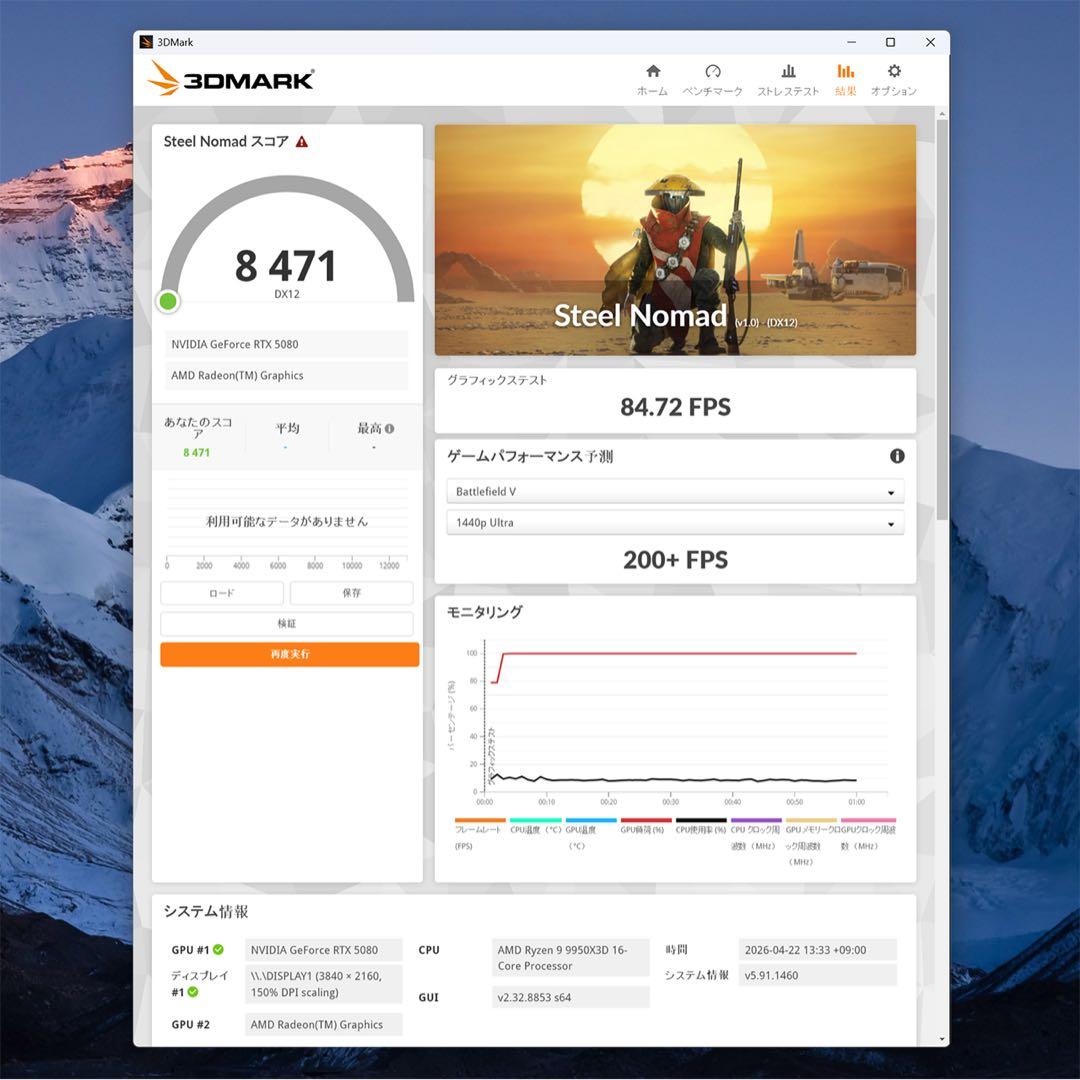Go to the ホーム (Home) tab
The height and width of the screenshot is (1080, 1080).
pos(652,80)
